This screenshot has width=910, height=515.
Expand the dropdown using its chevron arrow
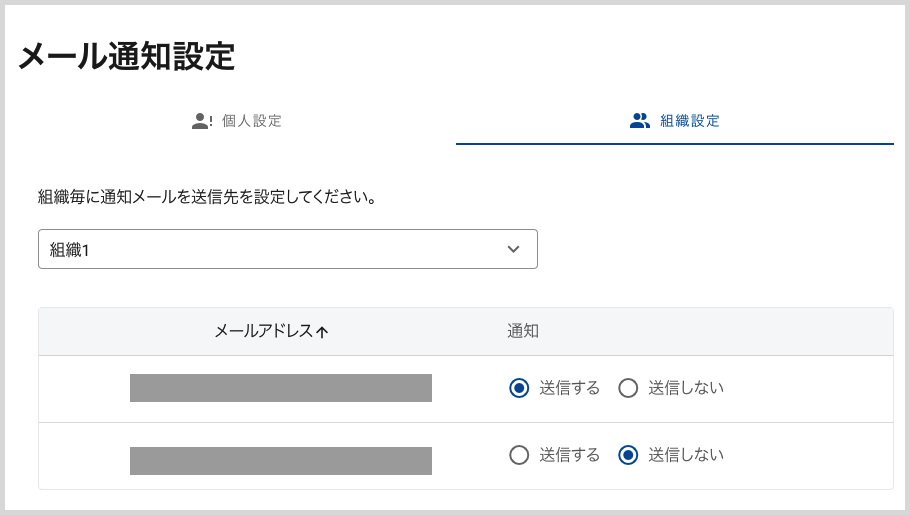pyautogui.click(x=513, y=249)
